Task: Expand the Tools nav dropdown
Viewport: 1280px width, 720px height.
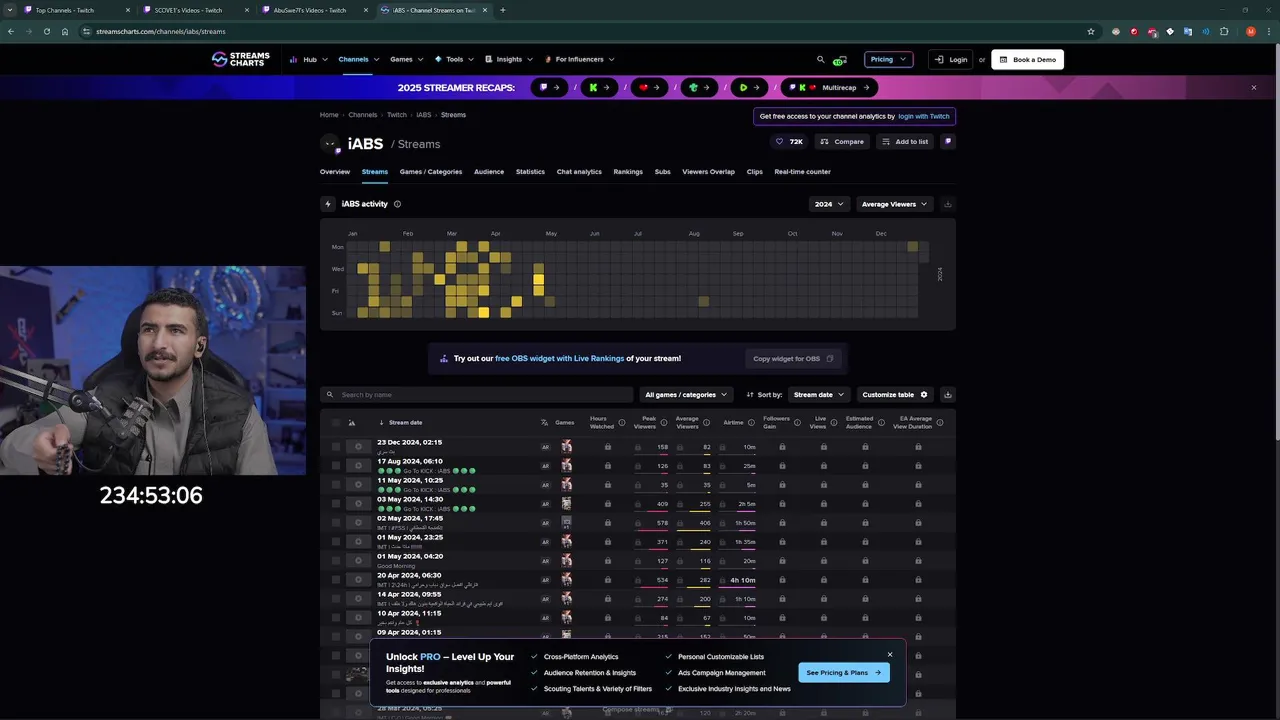Action: [x=454, y=59]
